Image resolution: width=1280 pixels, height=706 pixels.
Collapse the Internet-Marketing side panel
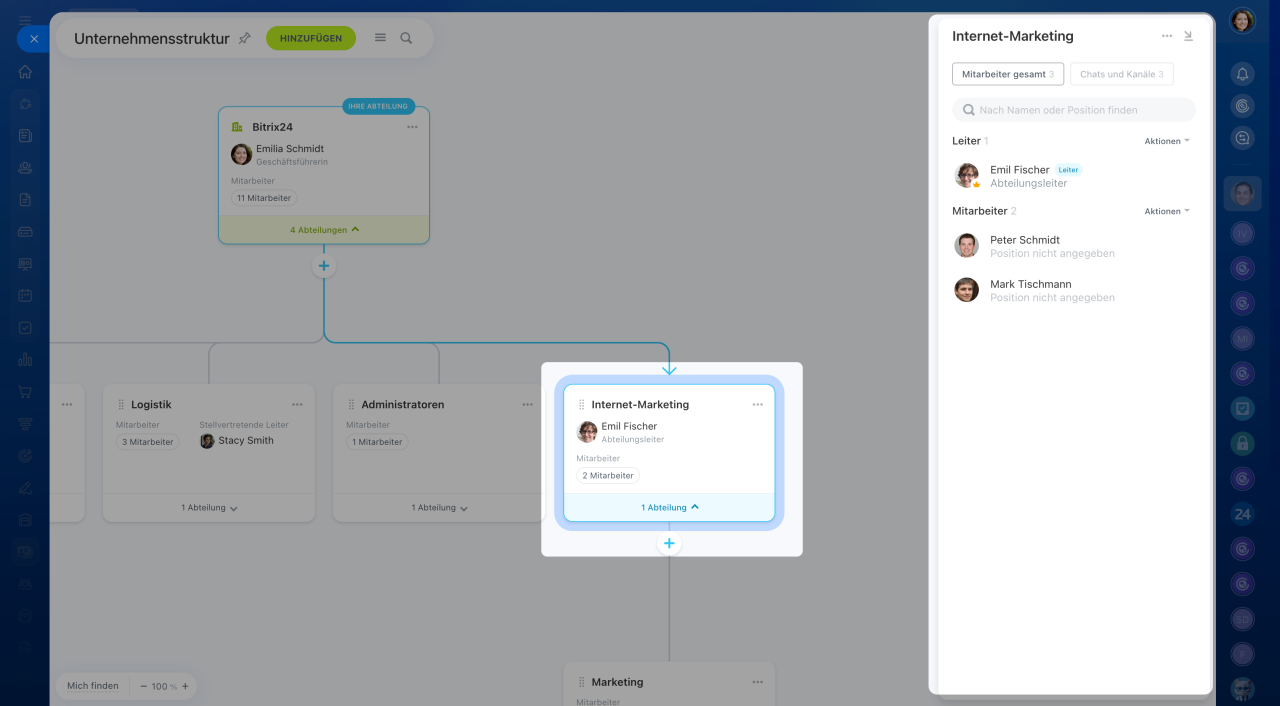[x=1188, y=36]
